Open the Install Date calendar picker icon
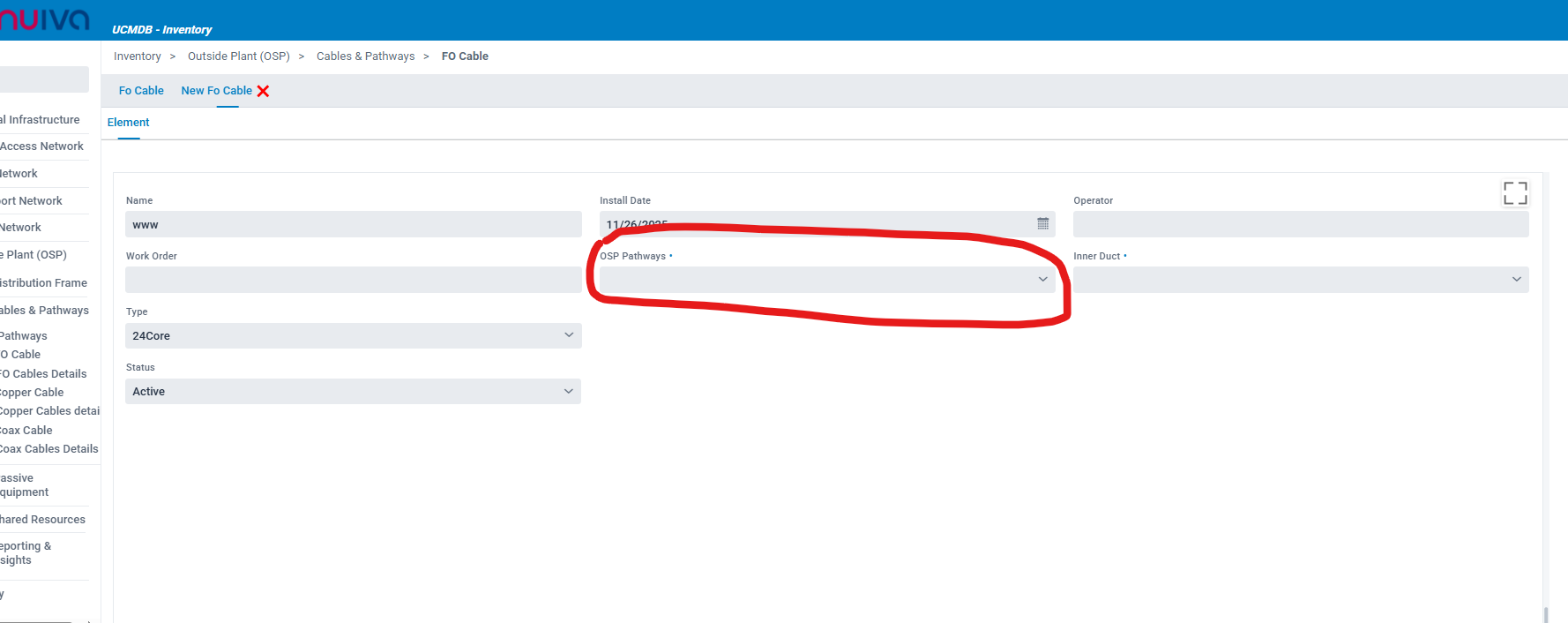Viewport: 1568px width, 623px height. coord(1042,224)
